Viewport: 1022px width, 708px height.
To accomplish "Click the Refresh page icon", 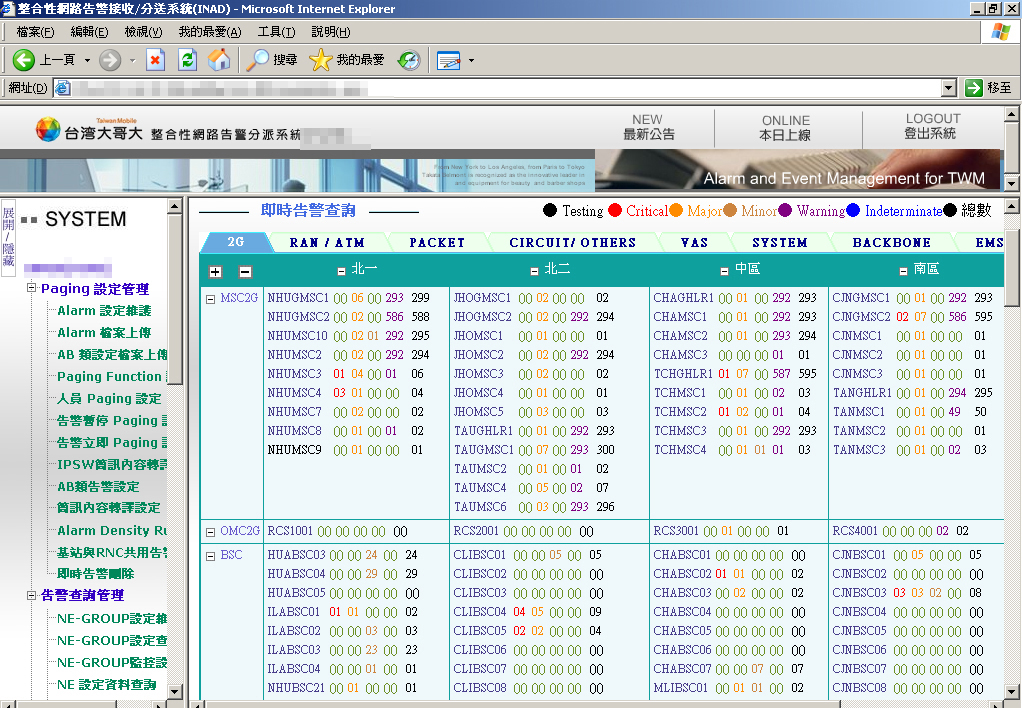I will tap(187, 60).
